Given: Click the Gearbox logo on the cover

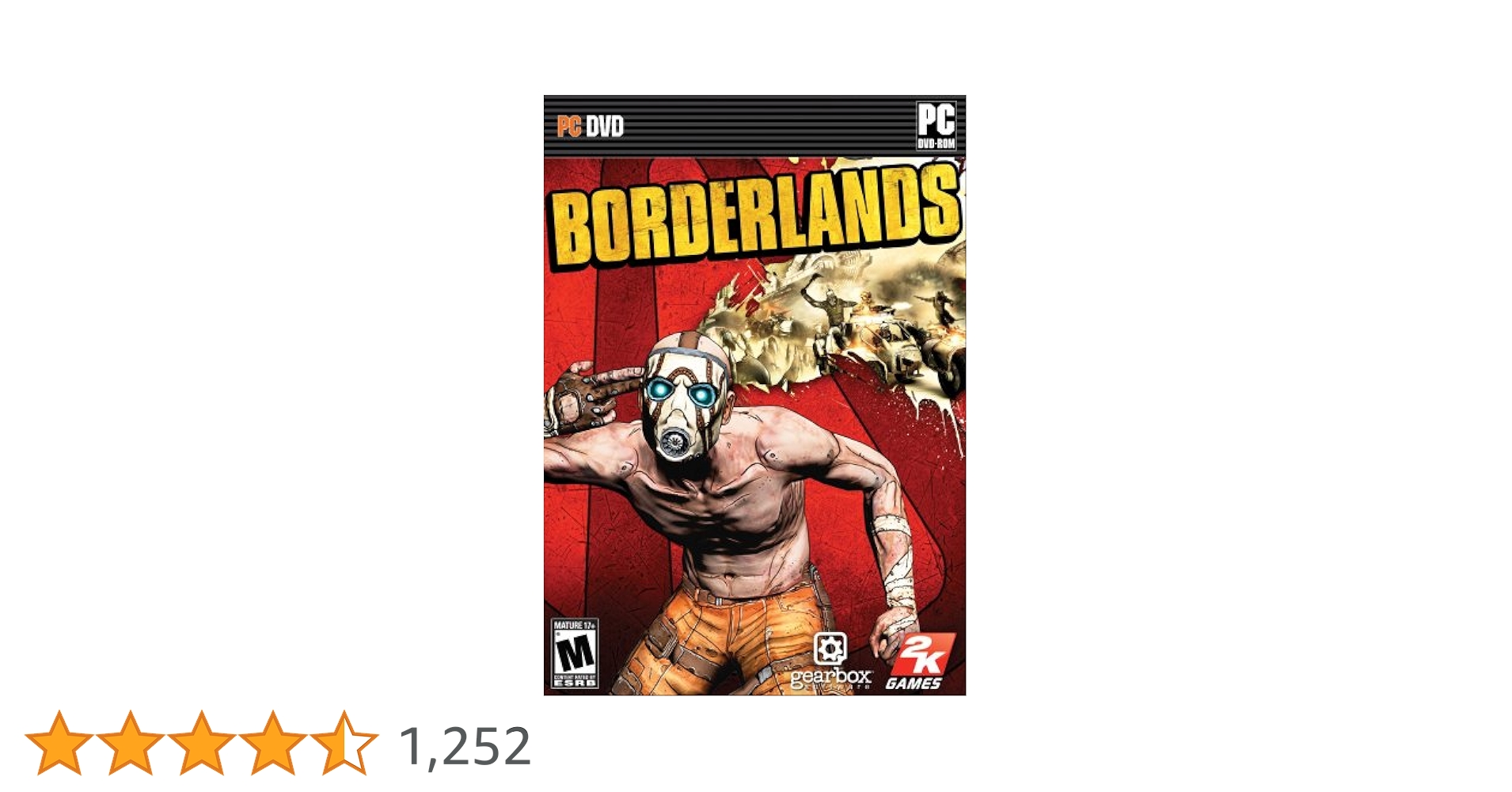Looking at the screenshot, I should coord(830,662).
